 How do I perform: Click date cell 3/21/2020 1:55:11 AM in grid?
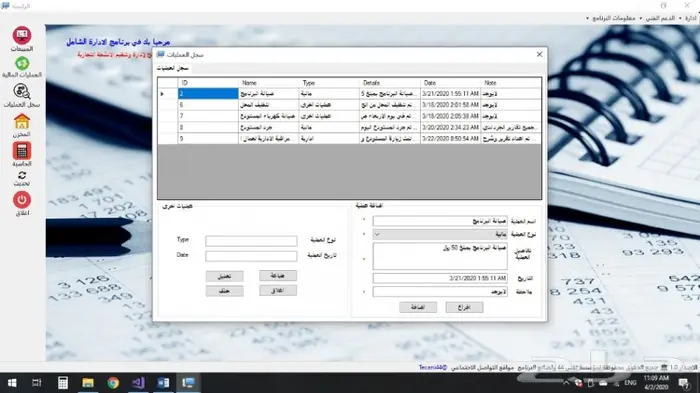450,94
